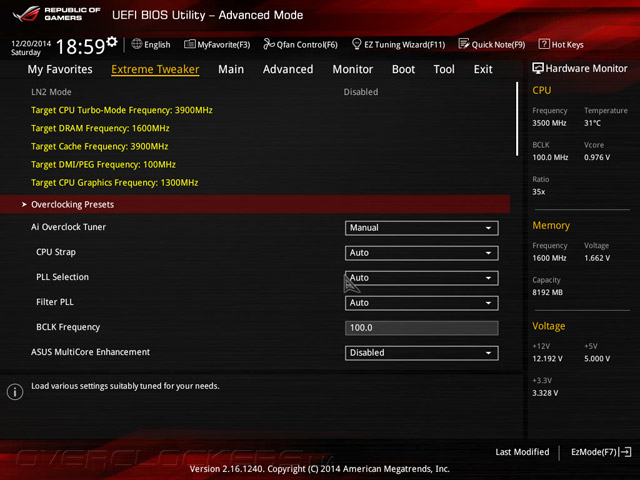
Task: Open the PLL Selection dropdown
Action: 422,278
